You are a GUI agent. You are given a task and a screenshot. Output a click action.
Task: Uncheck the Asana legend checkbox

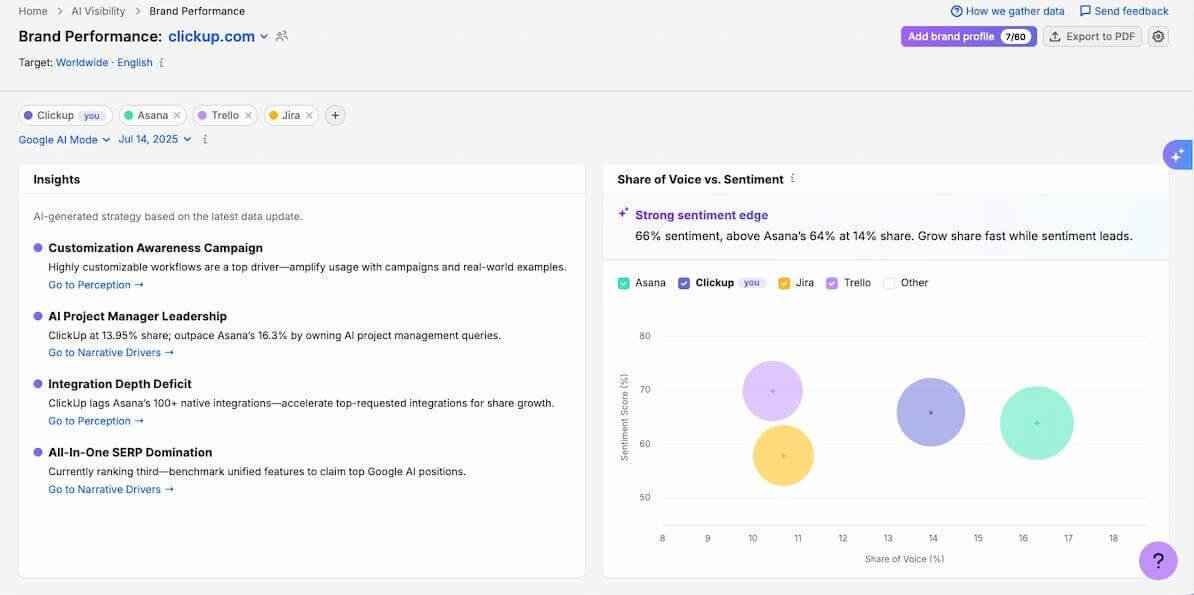click(624, 283)
